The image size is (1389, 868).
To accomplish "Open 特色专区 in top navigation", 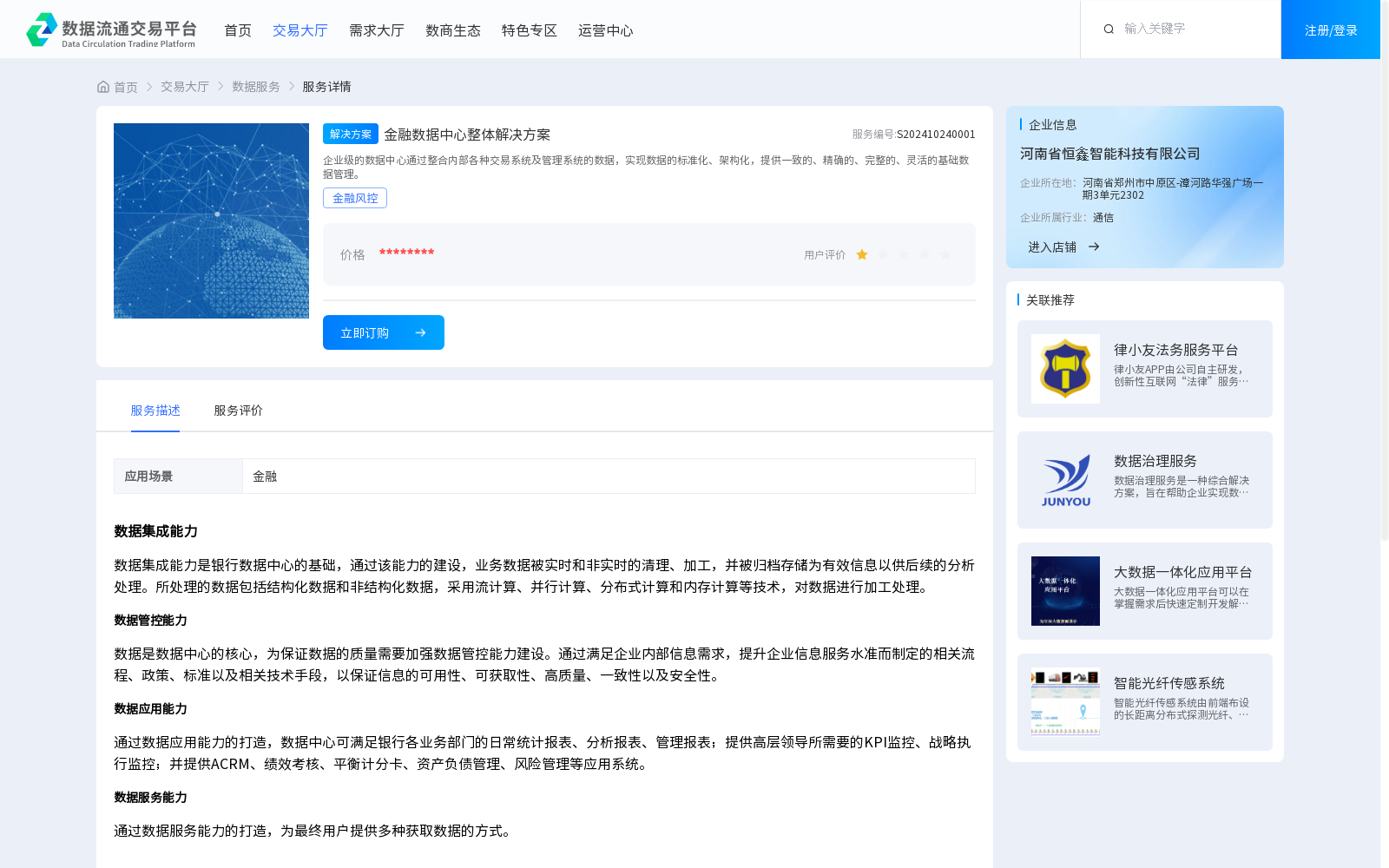I will [x=530, y=30].
